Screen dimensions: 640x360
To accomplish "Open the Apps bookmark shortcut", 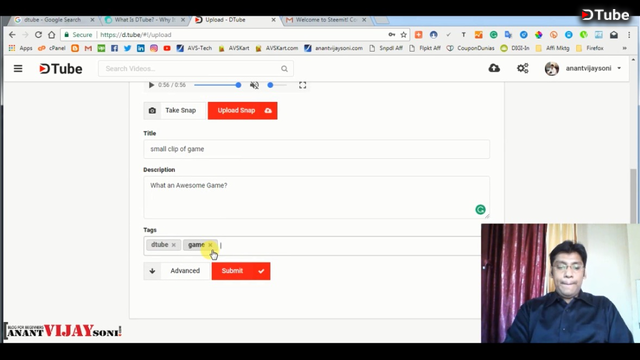I will pos(20,48).
